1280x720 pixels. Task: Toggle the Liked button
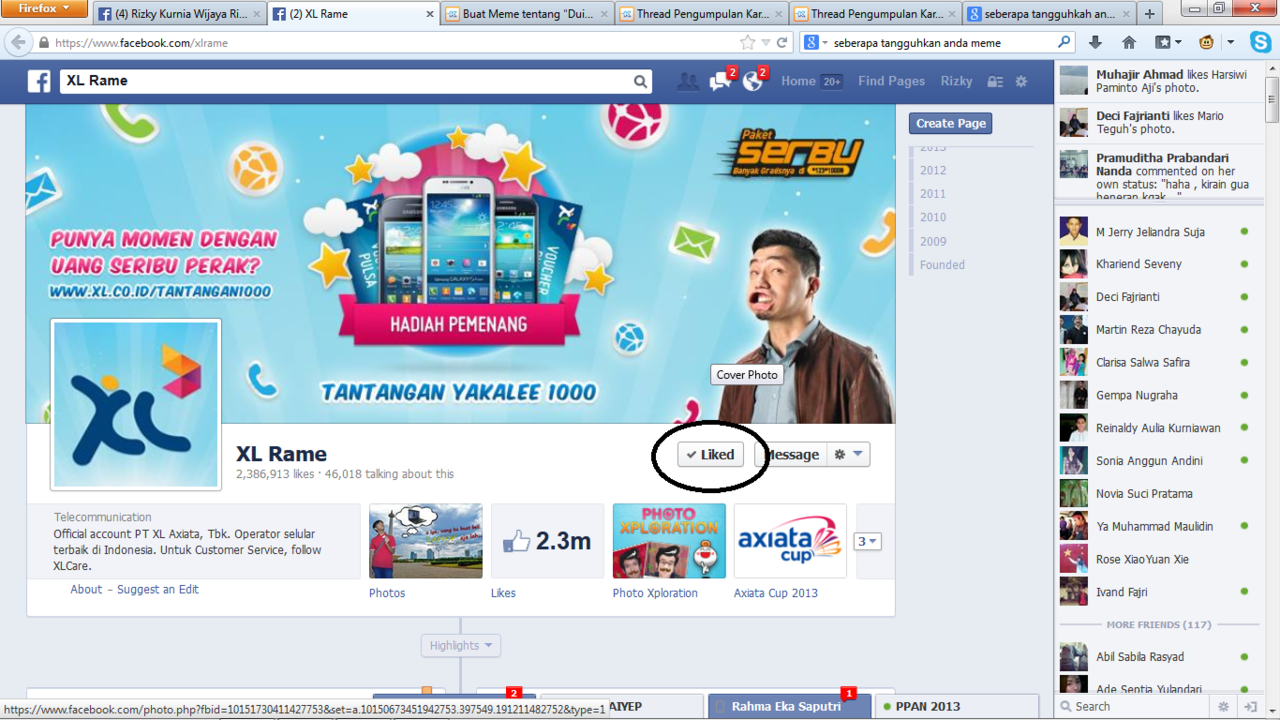[x=710, y=454]
